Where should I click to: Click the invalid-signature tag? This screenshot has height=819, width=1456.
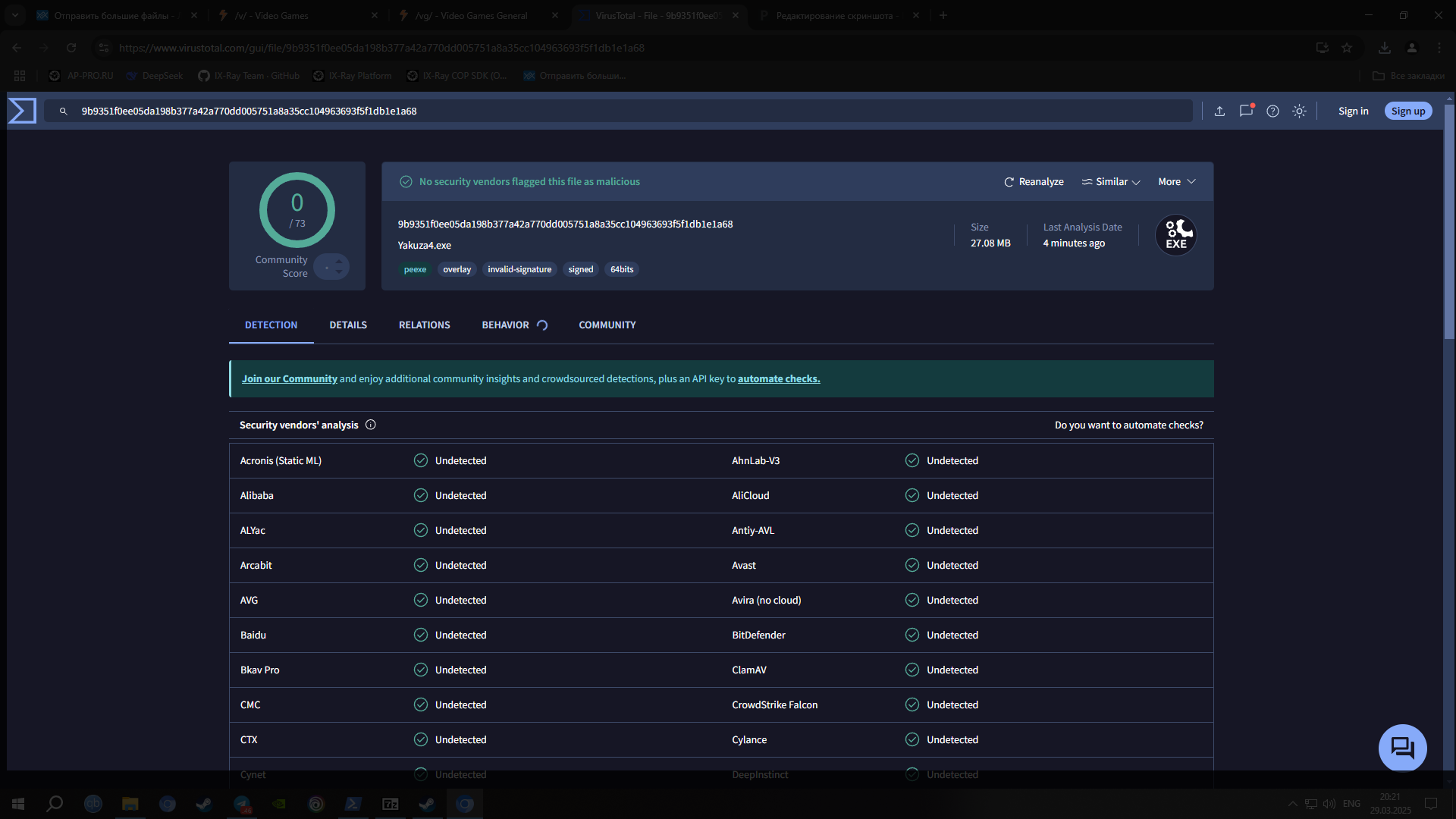click(519, 269)
